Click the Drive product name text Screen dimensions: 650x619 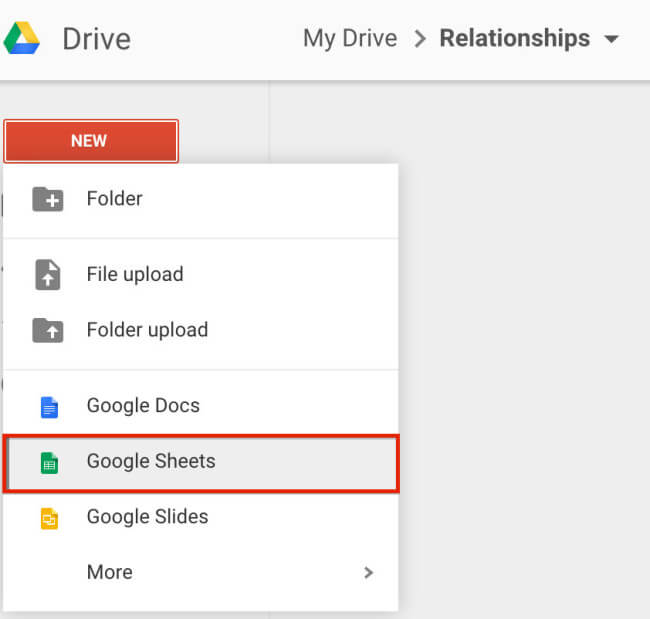pyautogui.click(x=97, y=39)
